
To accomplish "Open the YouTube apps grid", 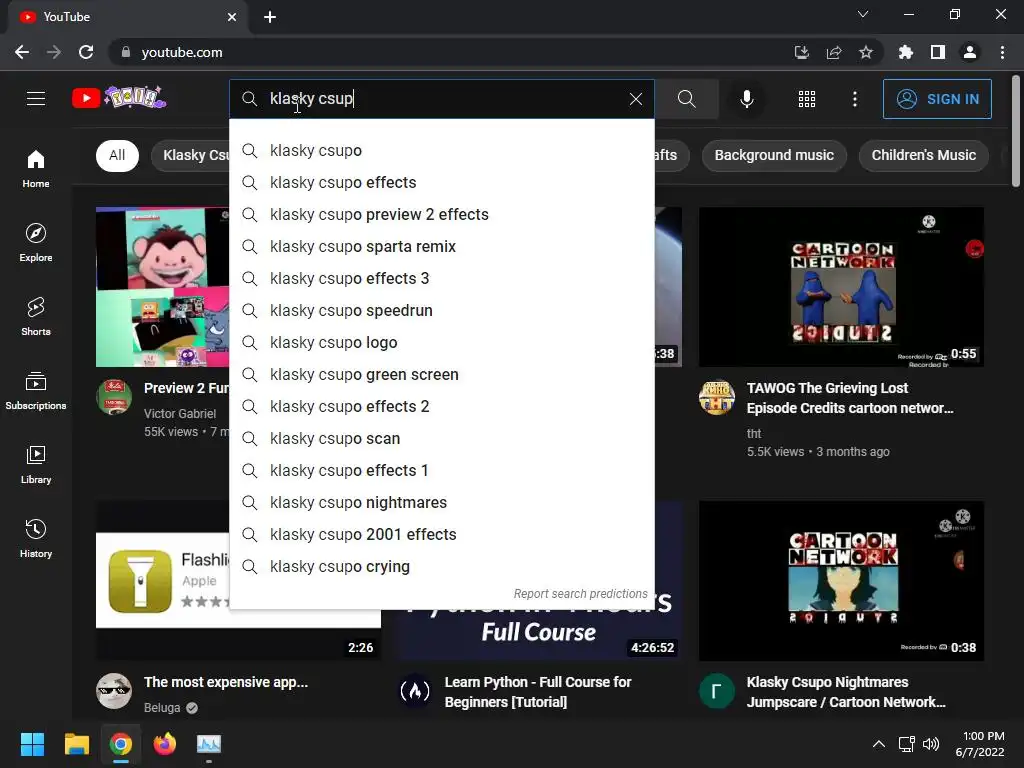I will pos(807,99).
